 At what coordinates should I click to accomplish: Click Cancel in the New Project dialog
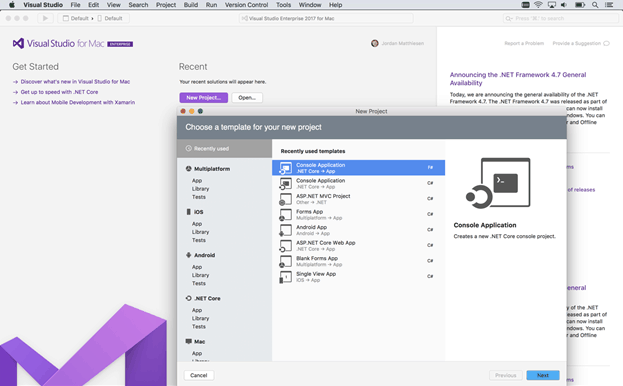[x=199, y=375]
